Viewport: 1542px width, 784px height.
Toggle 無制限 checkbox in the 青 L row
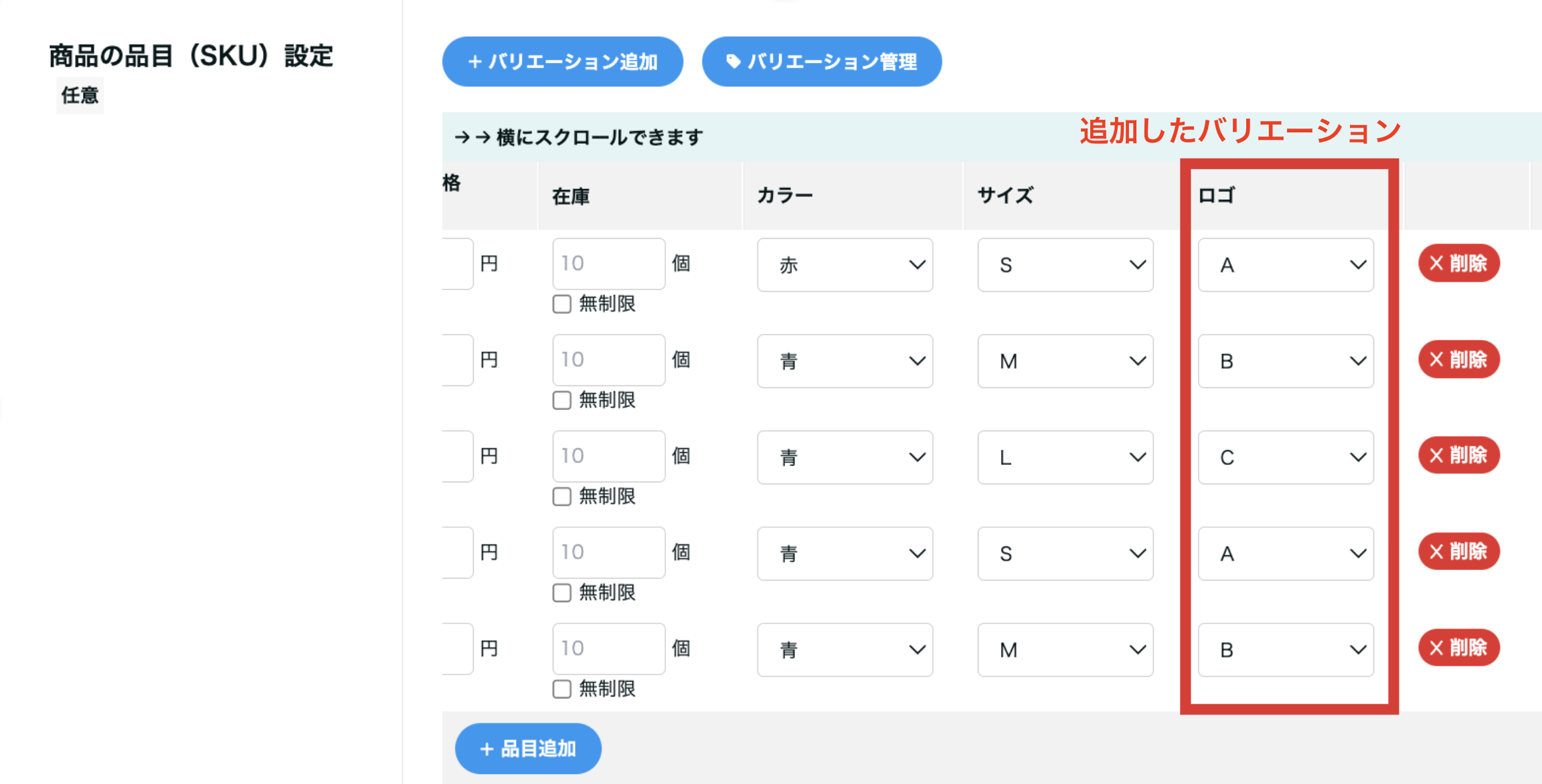(x=562, y=496)
